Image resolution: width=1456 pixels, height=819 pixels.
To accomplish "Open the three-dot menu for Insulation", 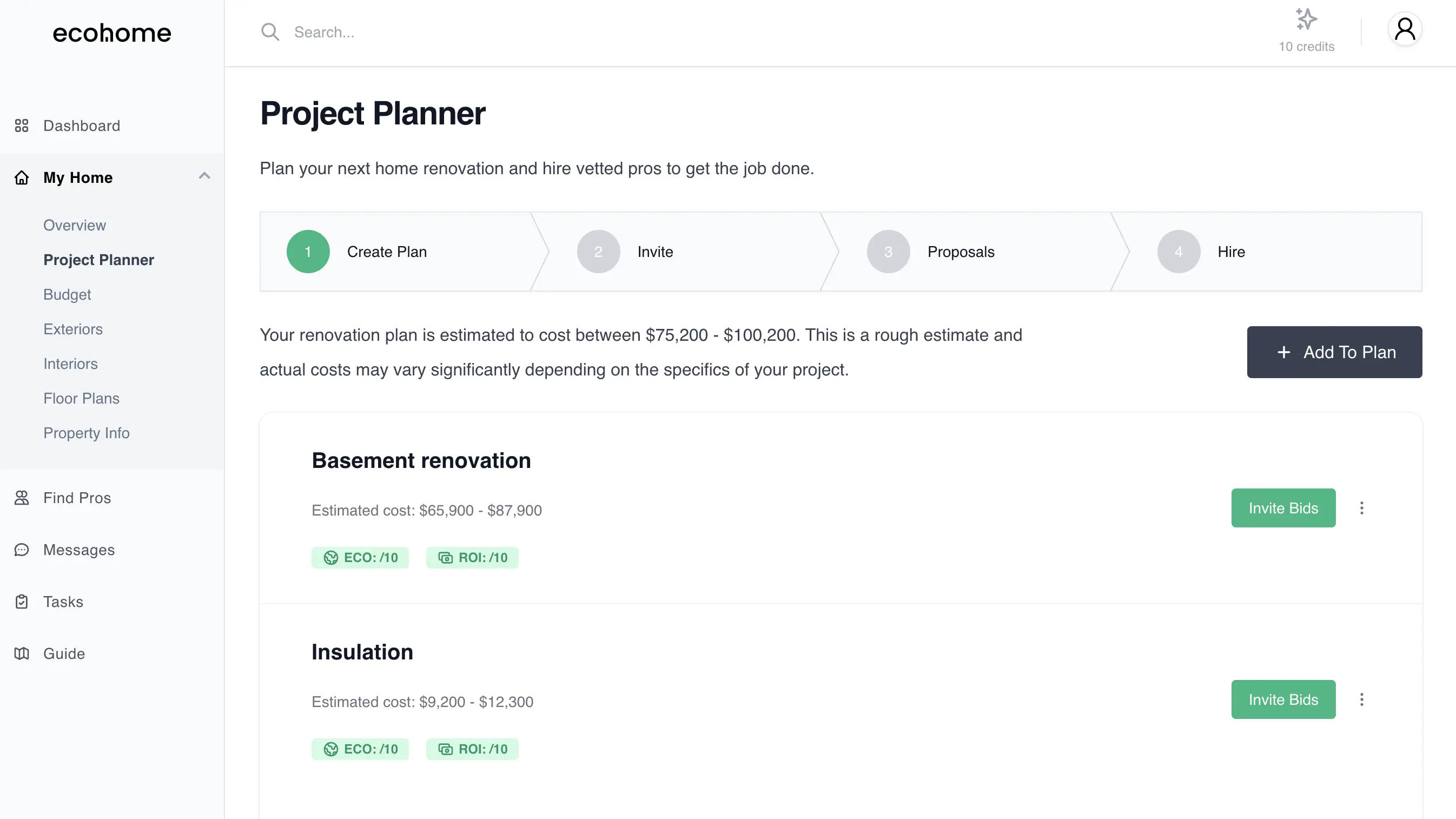I will pyautogui.click(x=1362, y=699).
